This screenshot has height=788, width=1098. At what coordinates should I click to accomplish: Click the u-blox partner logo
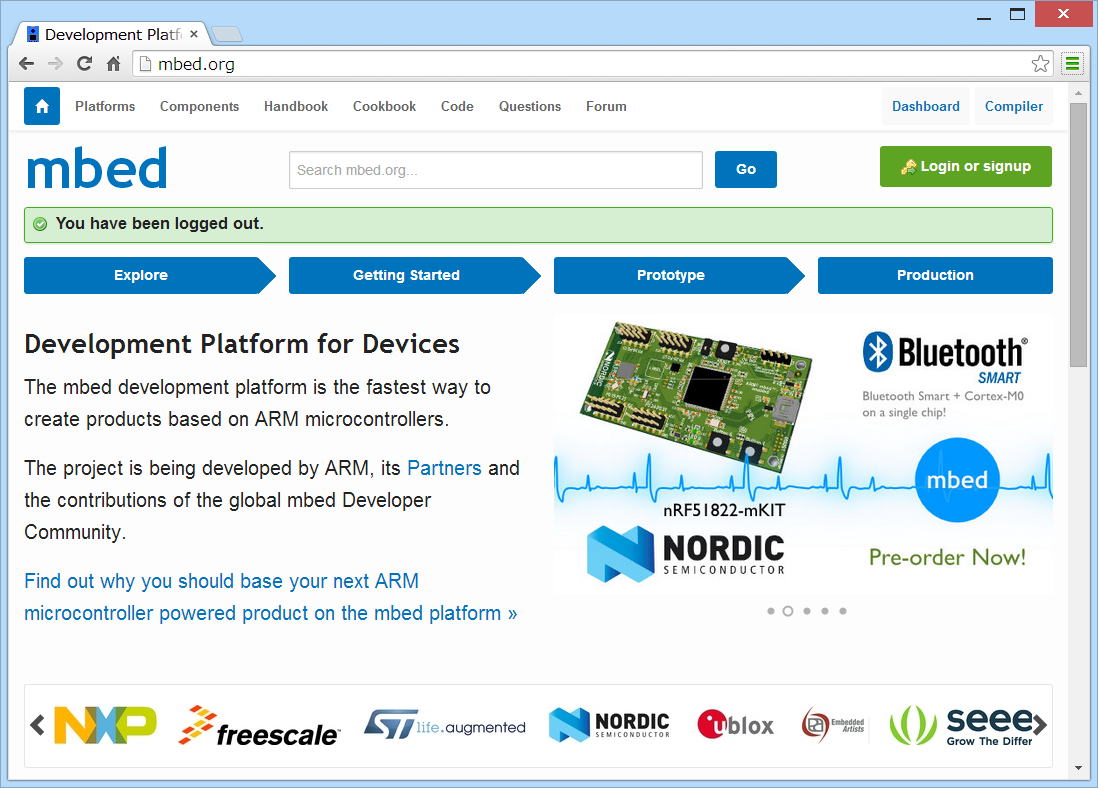[x=735, y=725]
